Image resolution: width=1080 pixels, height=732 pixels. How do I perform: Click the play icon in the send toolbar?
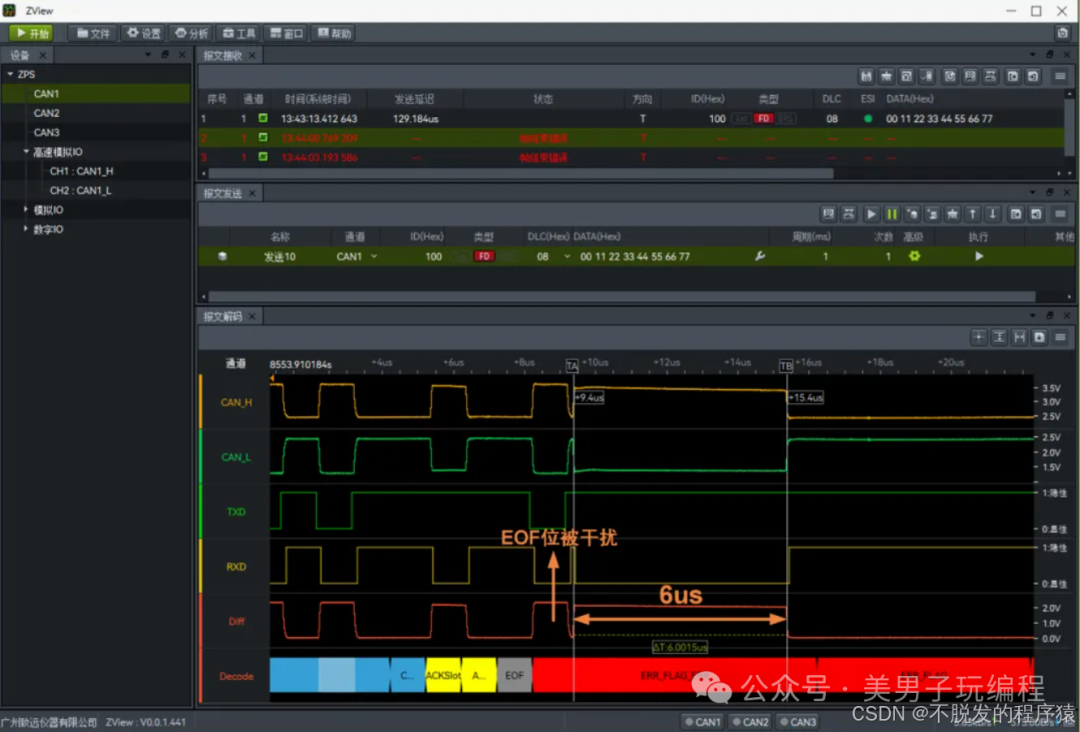[871, 214]
